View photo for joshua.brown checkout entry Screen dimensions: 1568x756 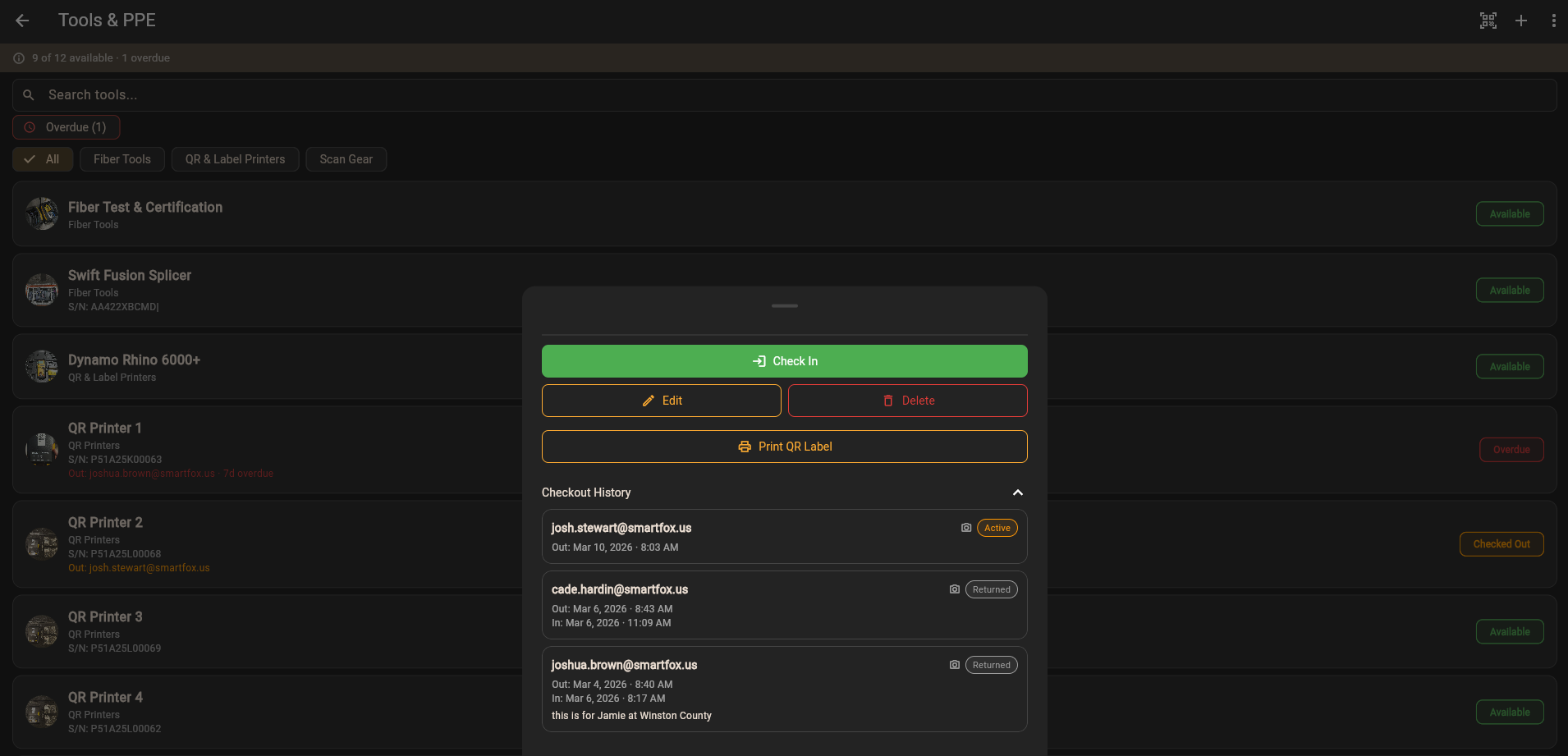click(954, 665)
